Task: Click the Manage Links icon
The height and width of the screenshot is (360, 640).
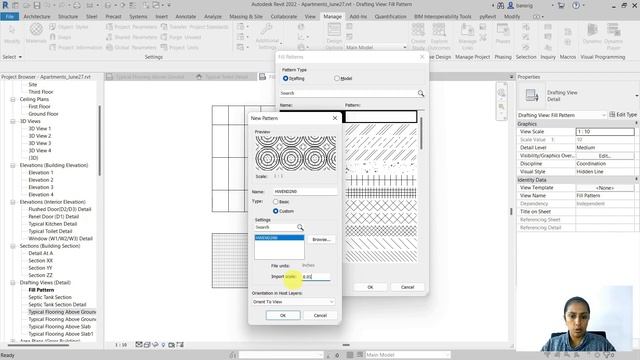Action: [x=467, y=30]
